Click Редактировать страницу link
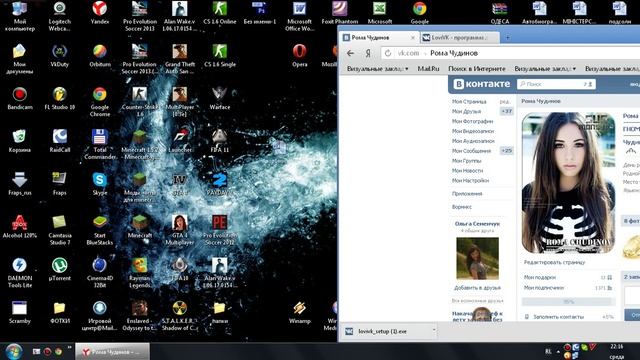This screenshot has height=360, width=640. (554, 262)
